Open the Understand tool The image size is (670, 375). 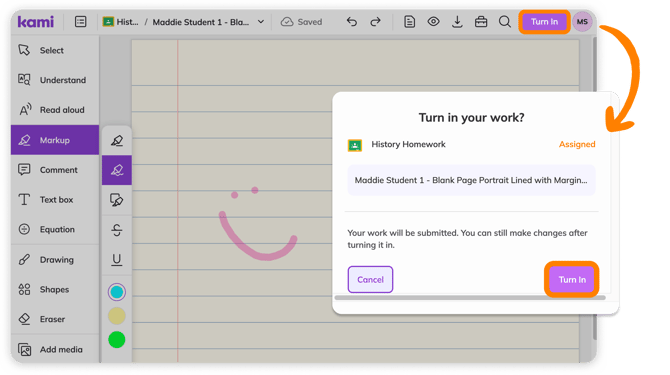(x=55, y=80)
